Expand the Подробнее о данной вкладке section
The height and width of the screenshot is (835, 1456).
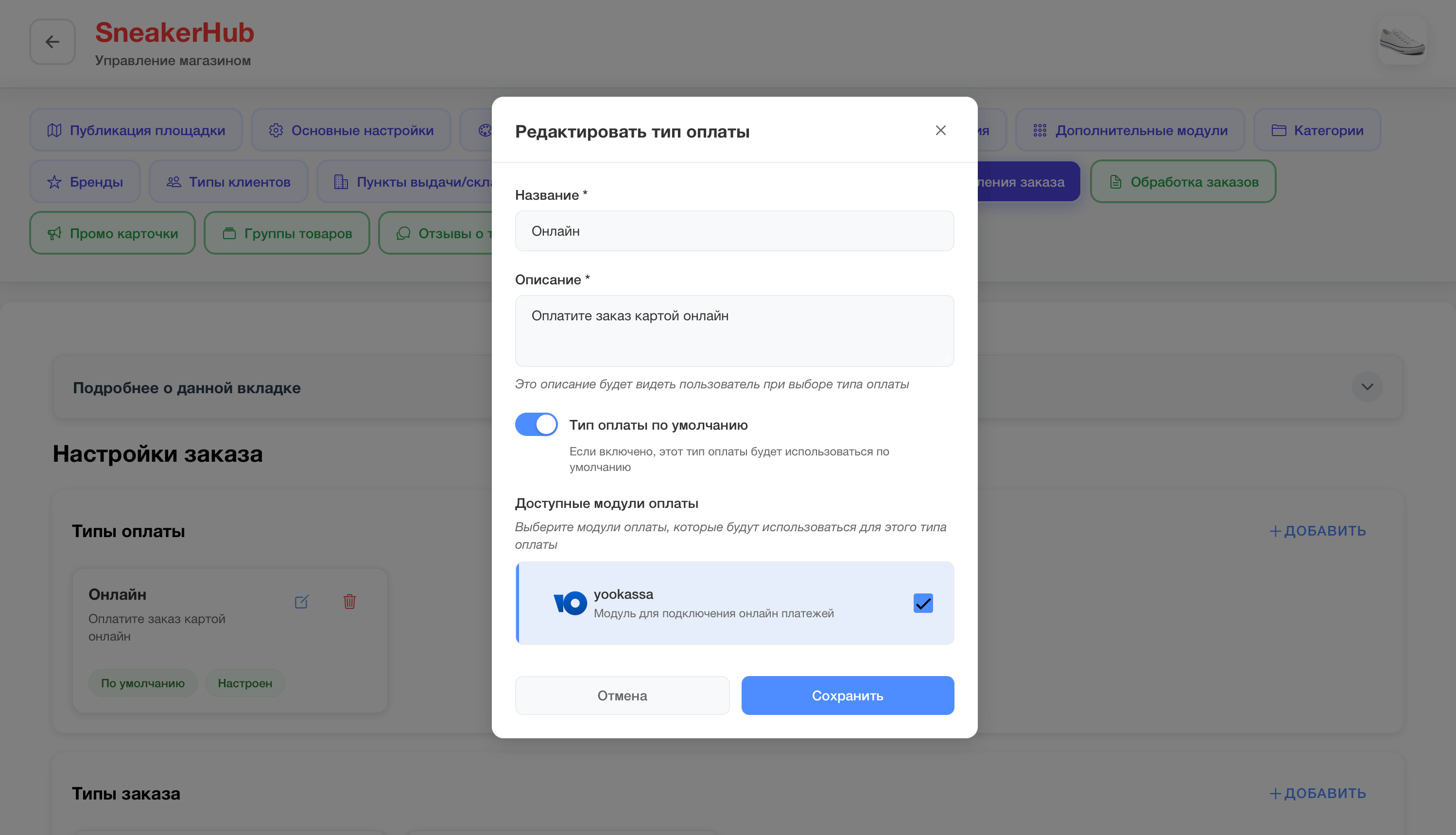(1367, 387)
